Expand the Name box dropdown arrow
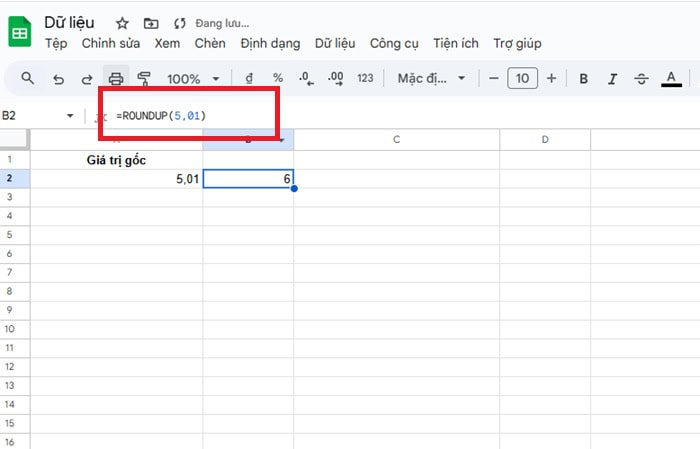 click(x=70, y=116)
